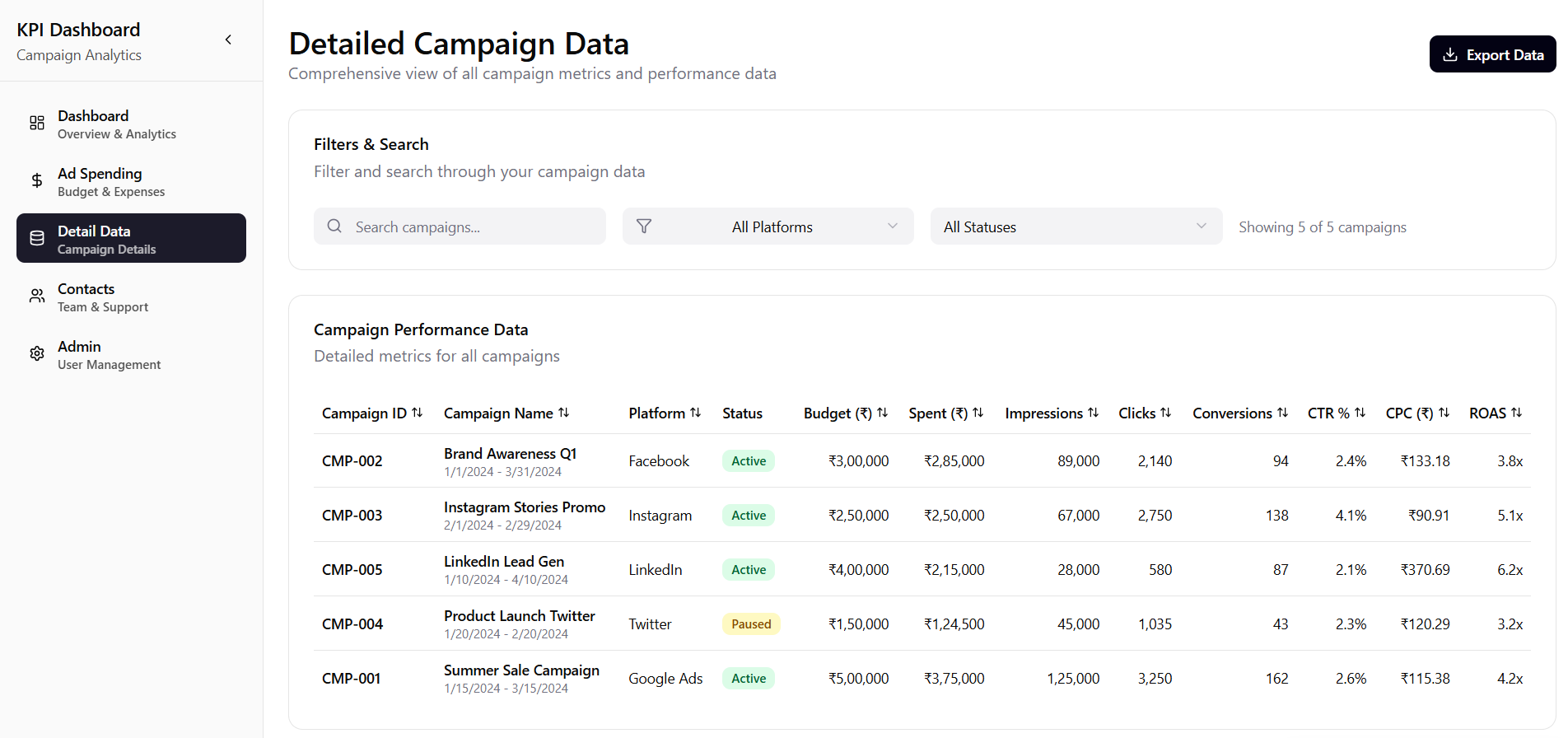Click the Active badge in CMP-002 row
This screenshot has height=738, width=1568.
coord(749,461)
